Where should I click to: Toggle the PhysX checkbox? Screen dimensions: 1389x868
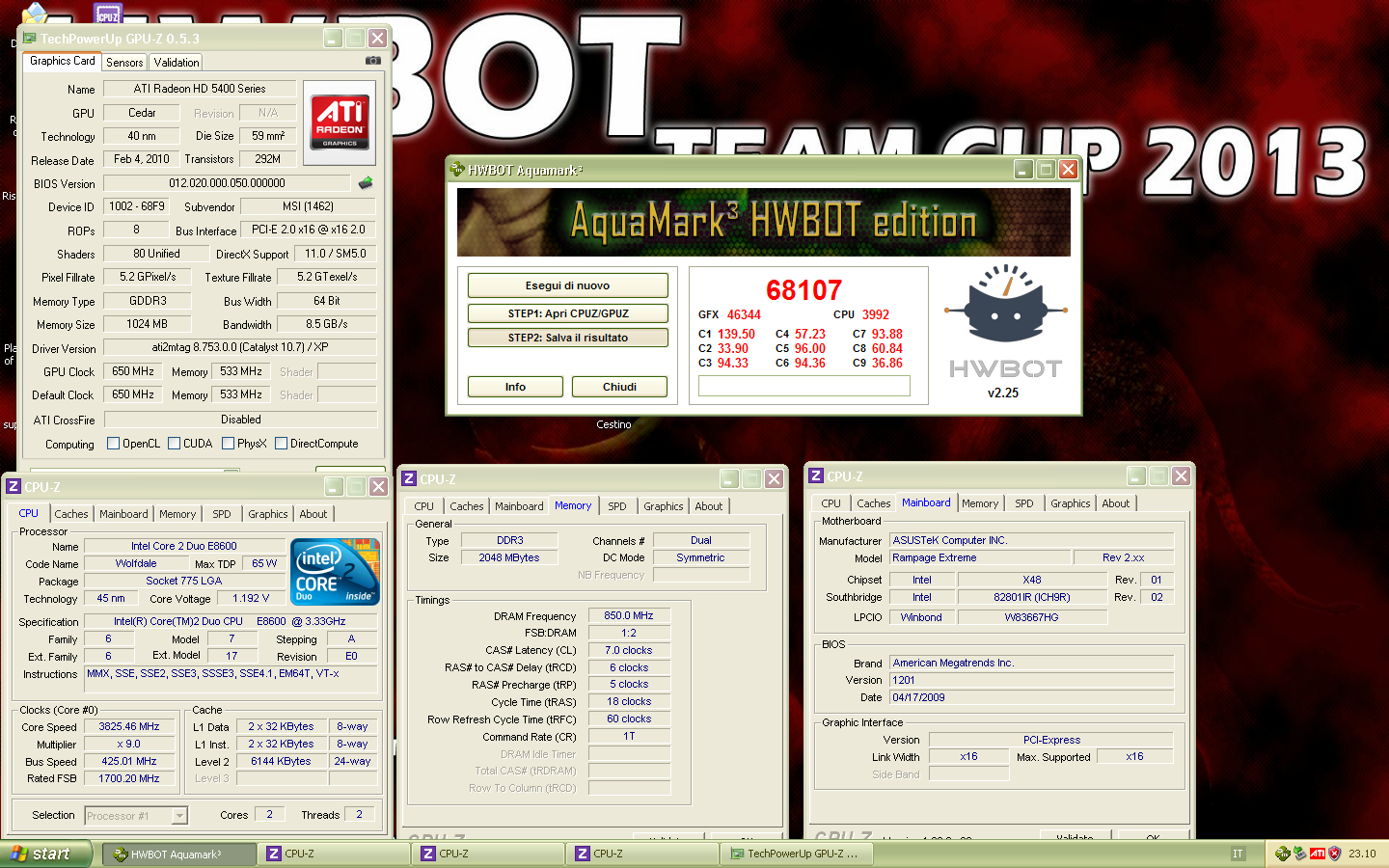[x=228, y=444]
